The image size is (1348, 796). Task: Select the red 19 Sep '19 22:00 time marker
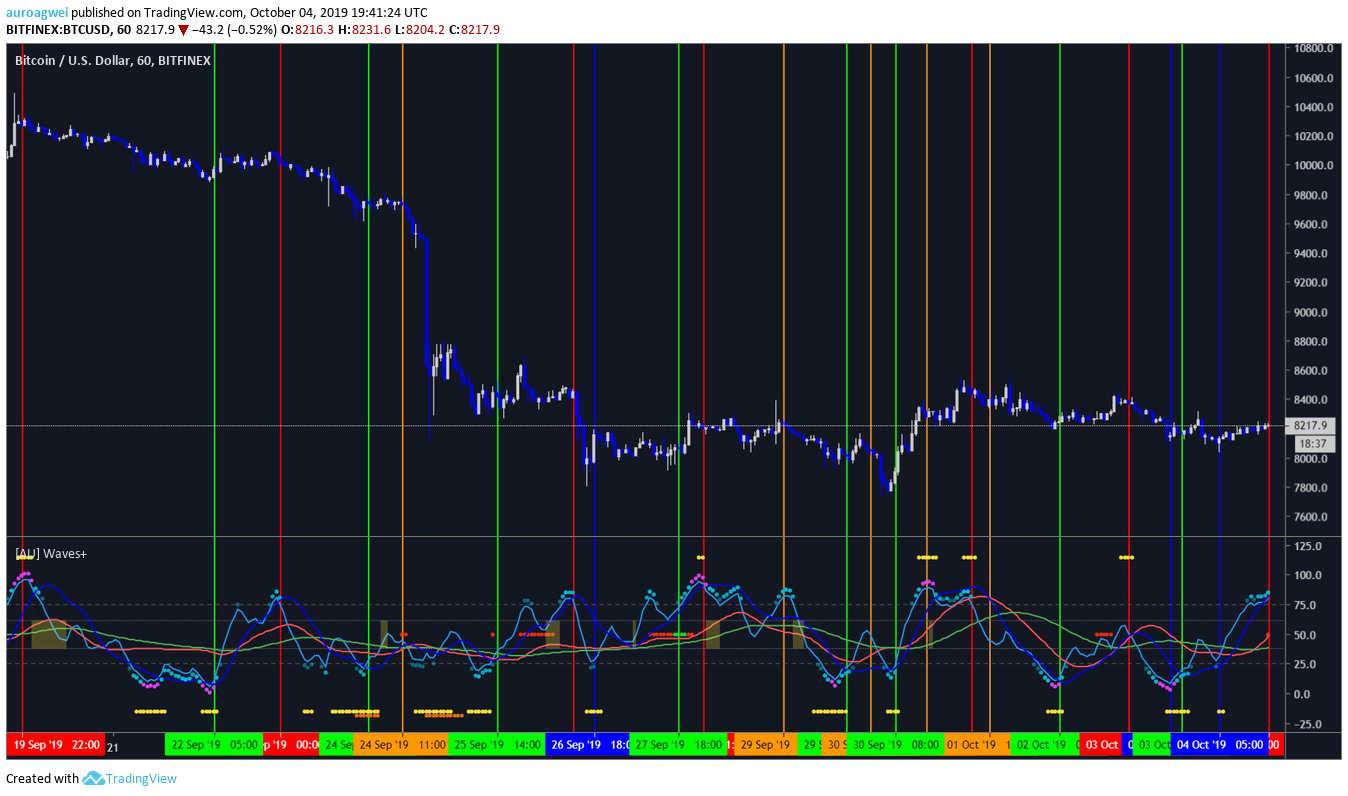click(x=56, y=744)
